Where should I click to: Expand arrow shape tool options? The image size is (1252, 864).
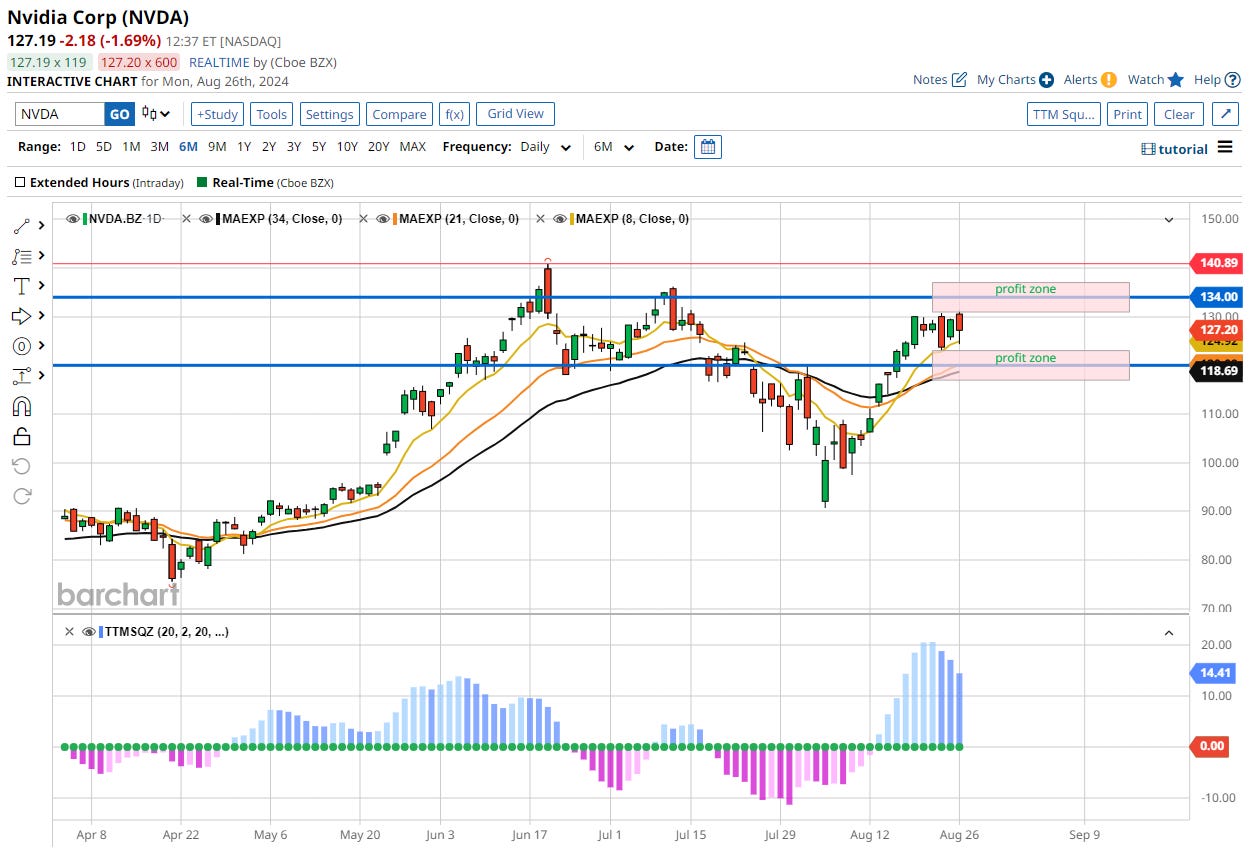(41, 316)
